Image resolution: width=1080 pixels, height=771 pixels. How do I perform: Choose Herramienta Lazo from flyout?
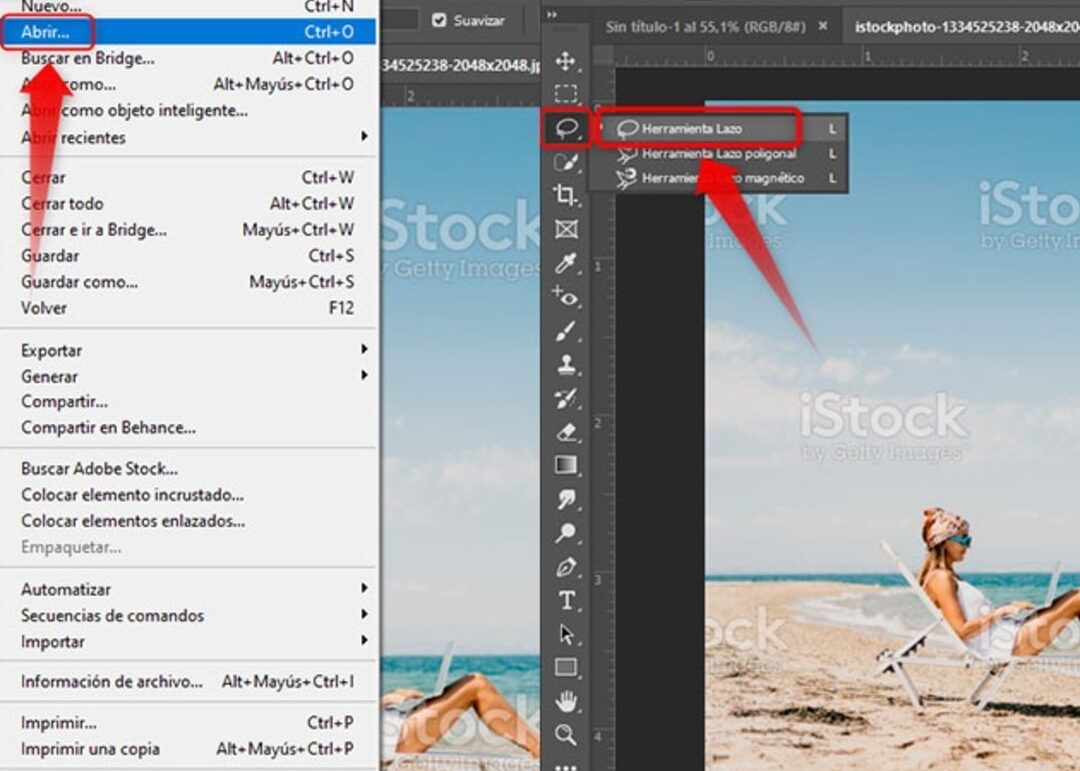[x=720, y=129]
